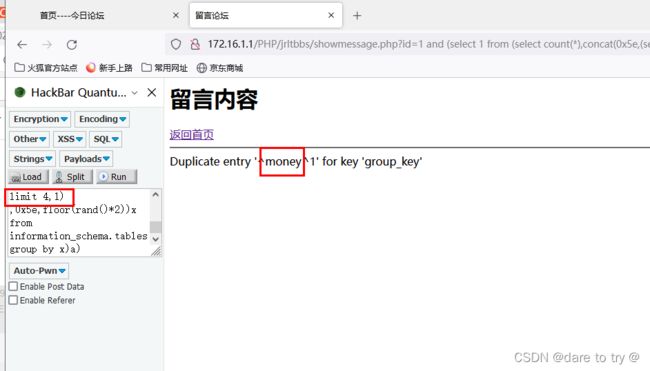
Task: Click the Load URL button
Action: (28, 177)
